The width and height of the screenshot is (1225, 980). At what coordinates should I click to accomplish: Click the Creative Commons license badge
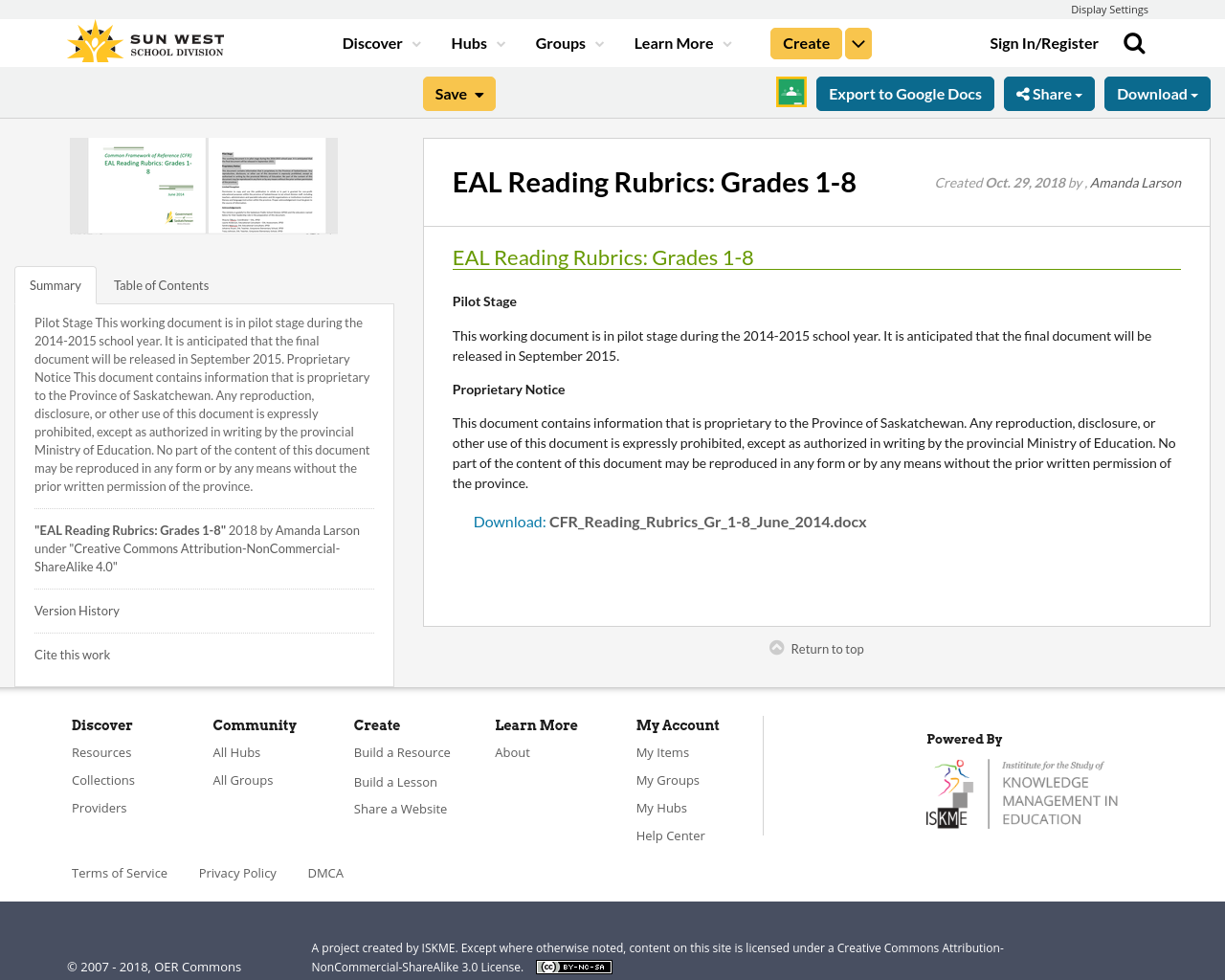click(x=573, y=967)
